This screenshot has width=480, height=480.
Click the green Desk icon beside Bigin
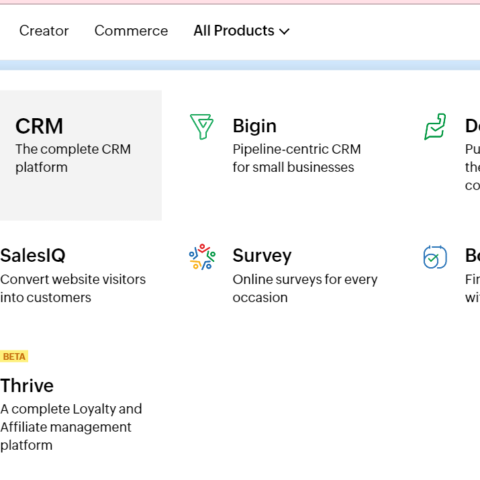click(x=435, y=127)
